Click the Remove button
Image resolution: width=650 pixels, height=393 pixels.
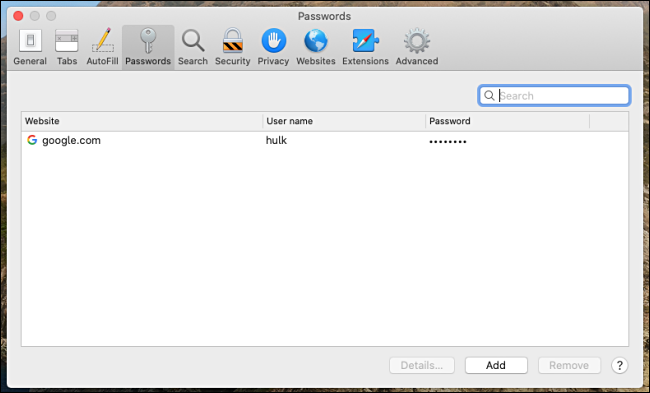point(569,365)
